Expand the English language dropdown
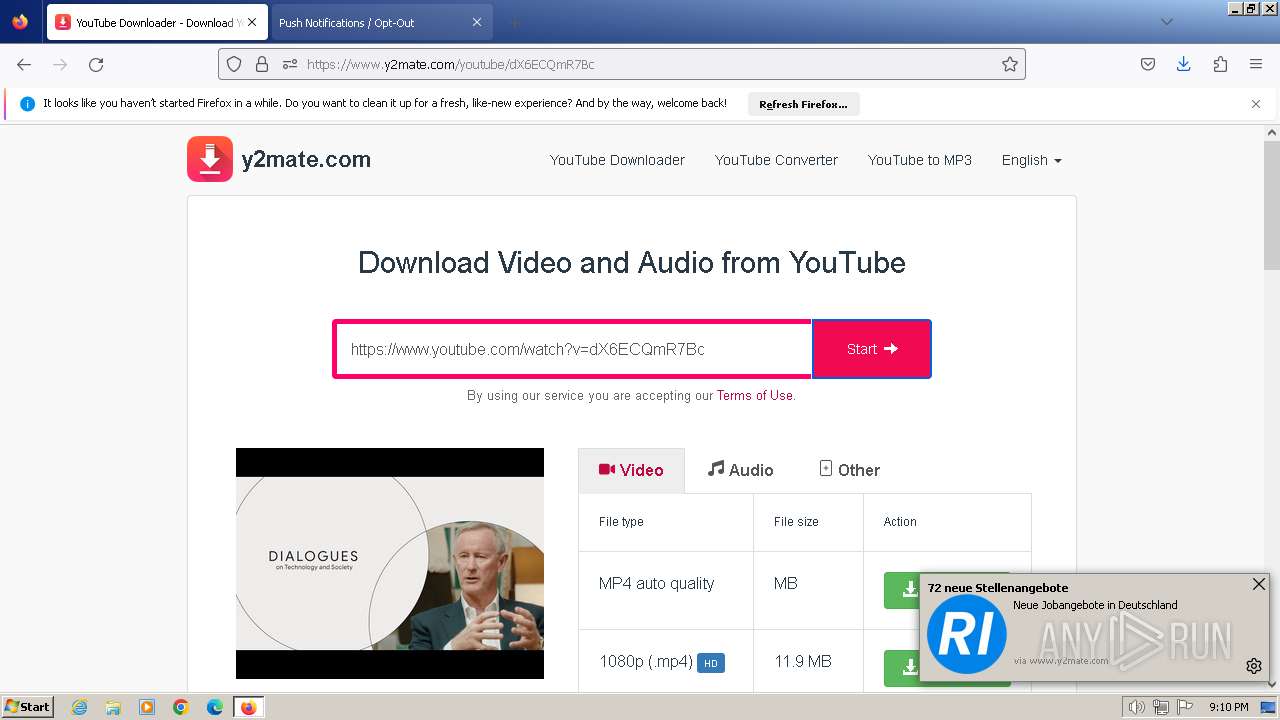Viewport: 1280px width, 720px height. pyautogui.click(x=1031, y=160)
